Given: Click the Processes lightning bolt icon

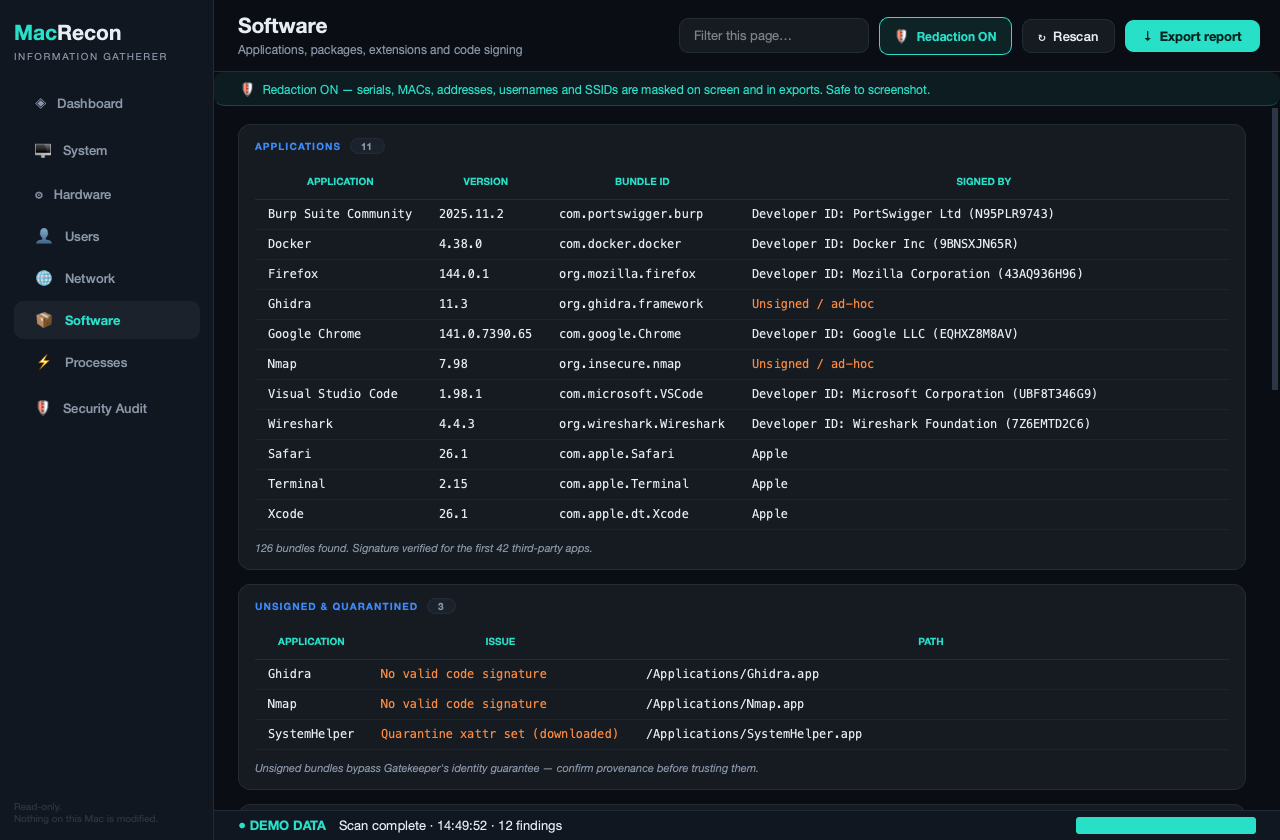Looking at the screenshot, I should point(44,362).
